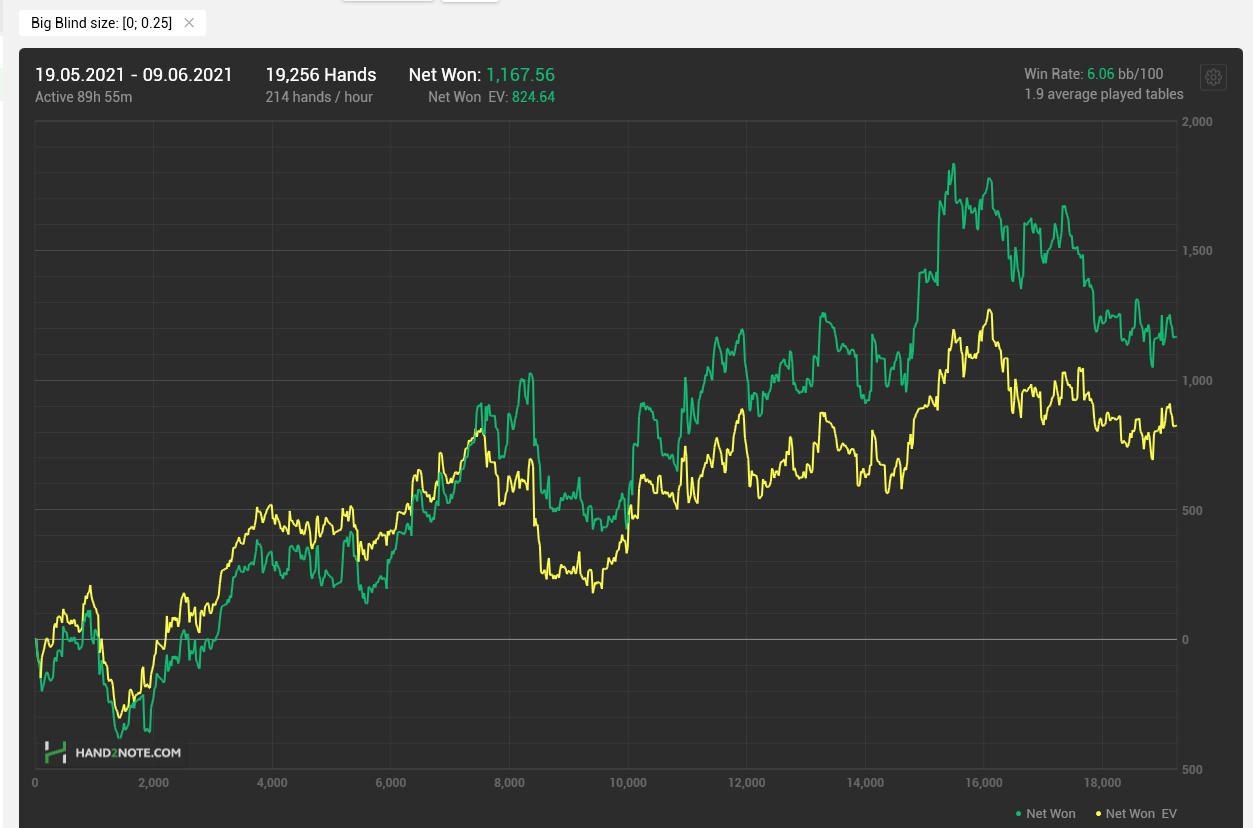Click the Active 89h 55m duration

point(84,97)
